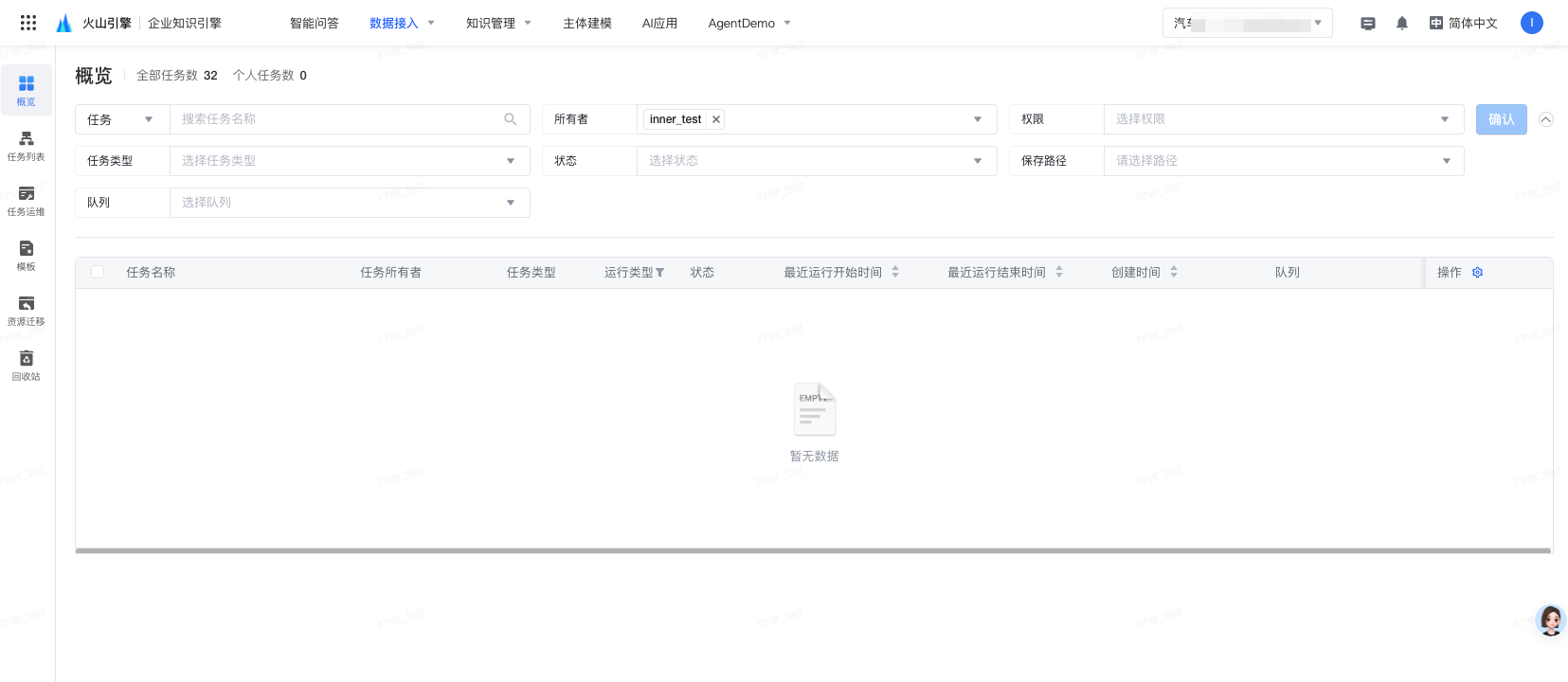Open the 选择状态 dropdown
The image size is (1568, 682).
[x=817, y=161]
